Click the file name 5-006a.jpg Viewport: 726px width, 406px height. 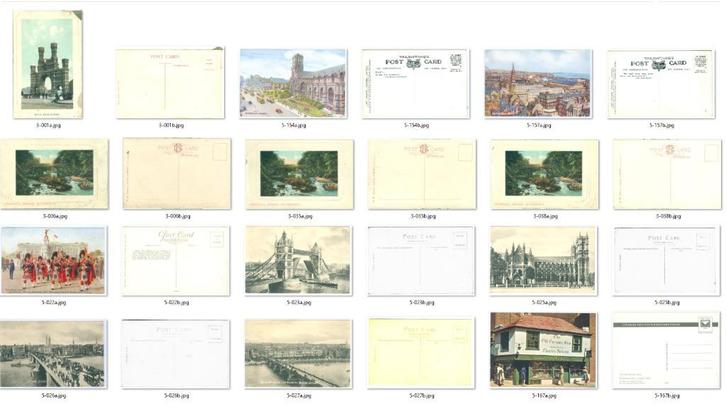click(x=55, y=216)
